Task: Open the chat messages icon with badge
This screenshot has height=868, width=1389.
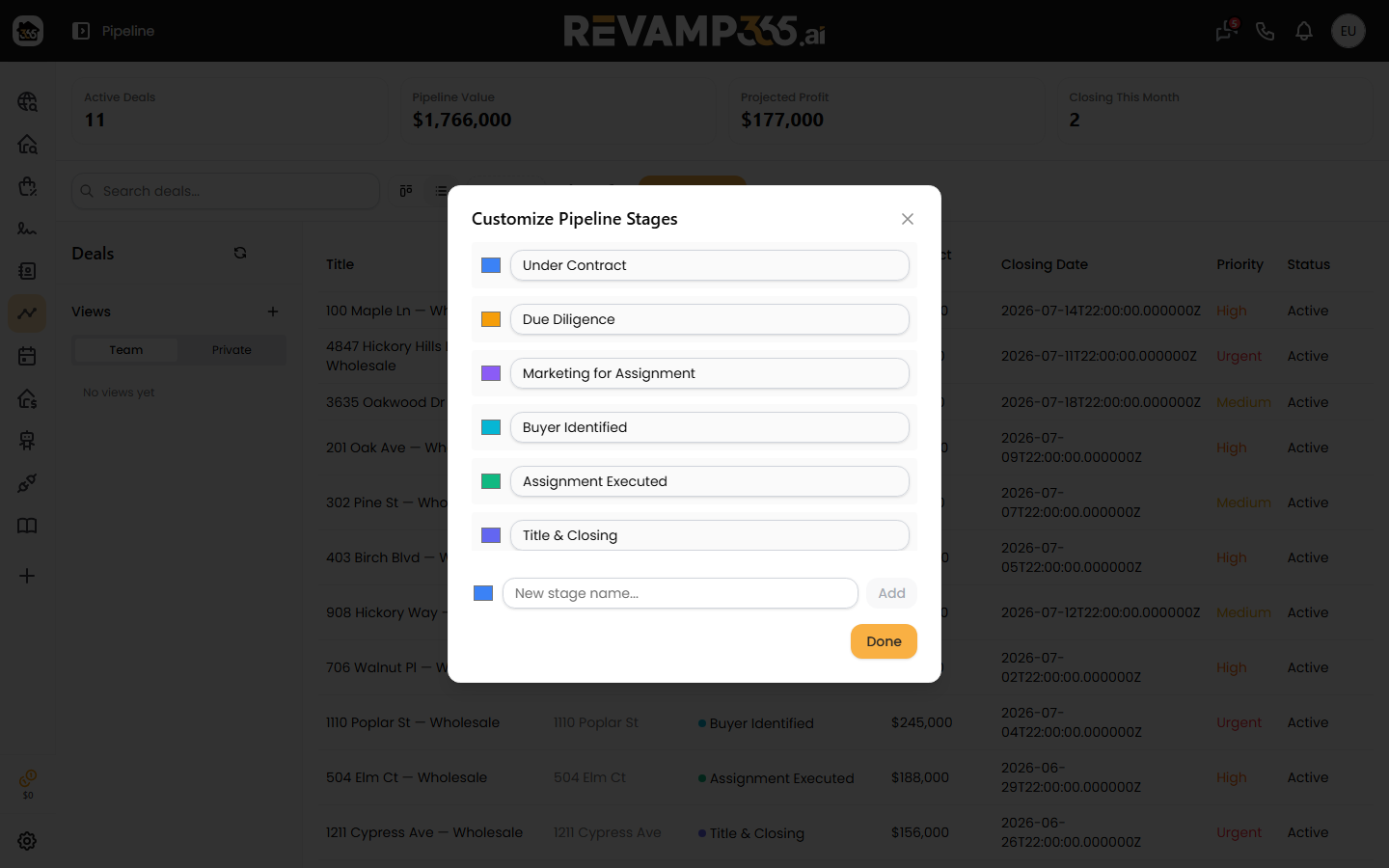Action: click(1226, 31)
